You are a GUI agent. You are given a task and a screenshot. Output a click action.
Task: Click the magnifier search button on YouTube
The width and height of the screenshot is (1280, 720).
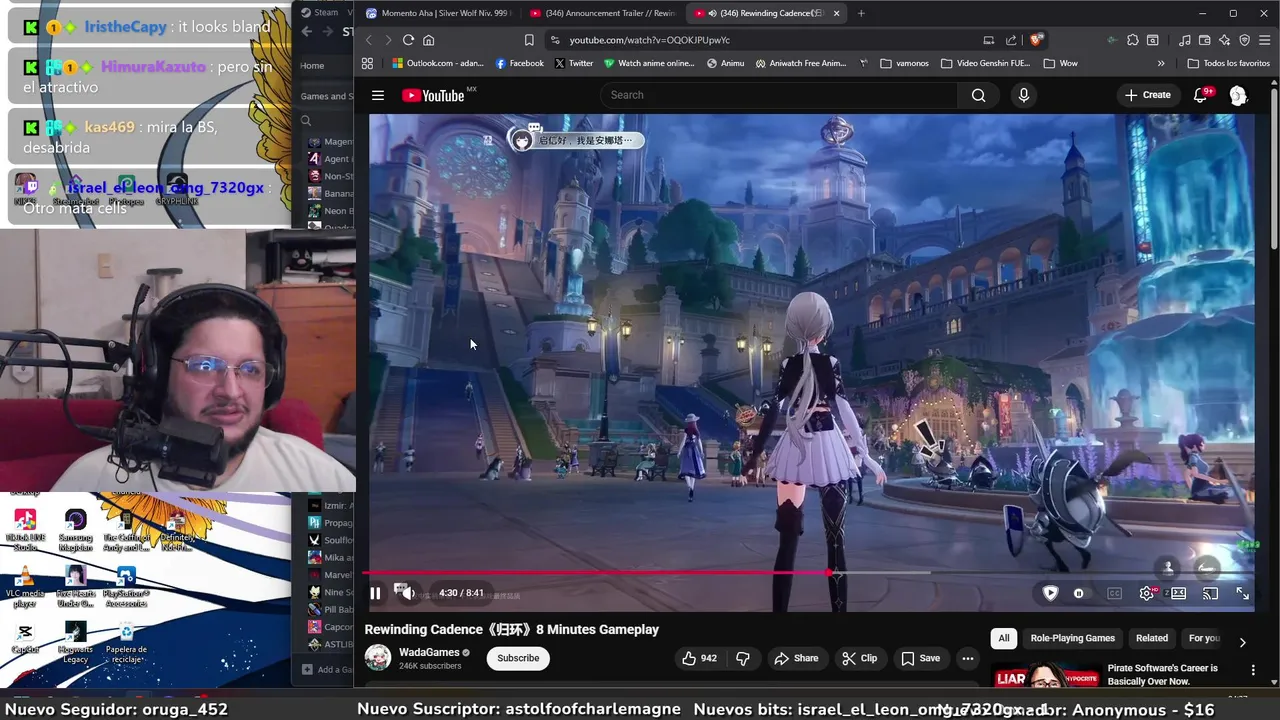979,95
